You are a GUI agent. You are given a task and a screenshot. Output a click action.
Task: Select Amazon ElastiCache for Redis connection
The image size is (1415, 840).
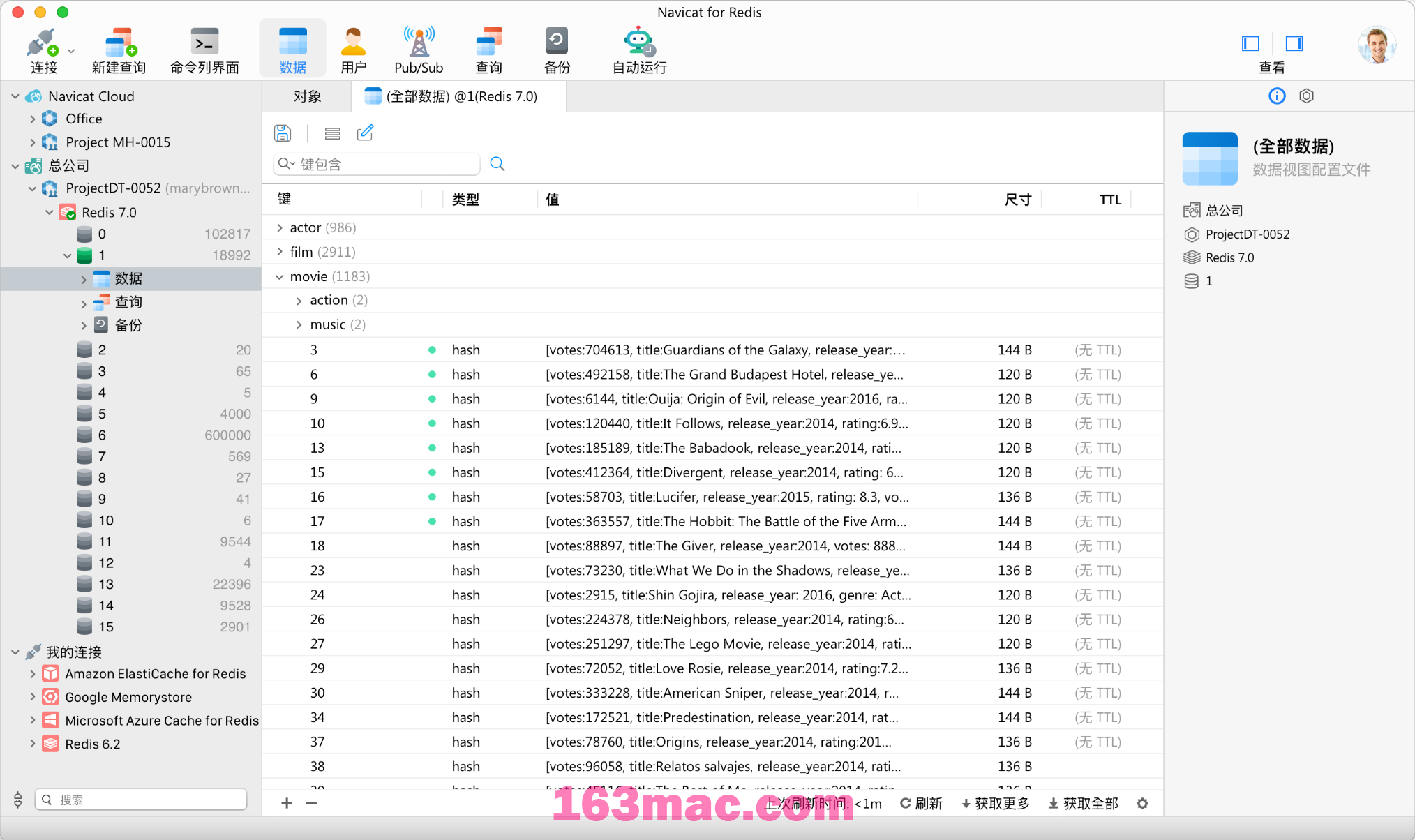[x=155, y=673]
